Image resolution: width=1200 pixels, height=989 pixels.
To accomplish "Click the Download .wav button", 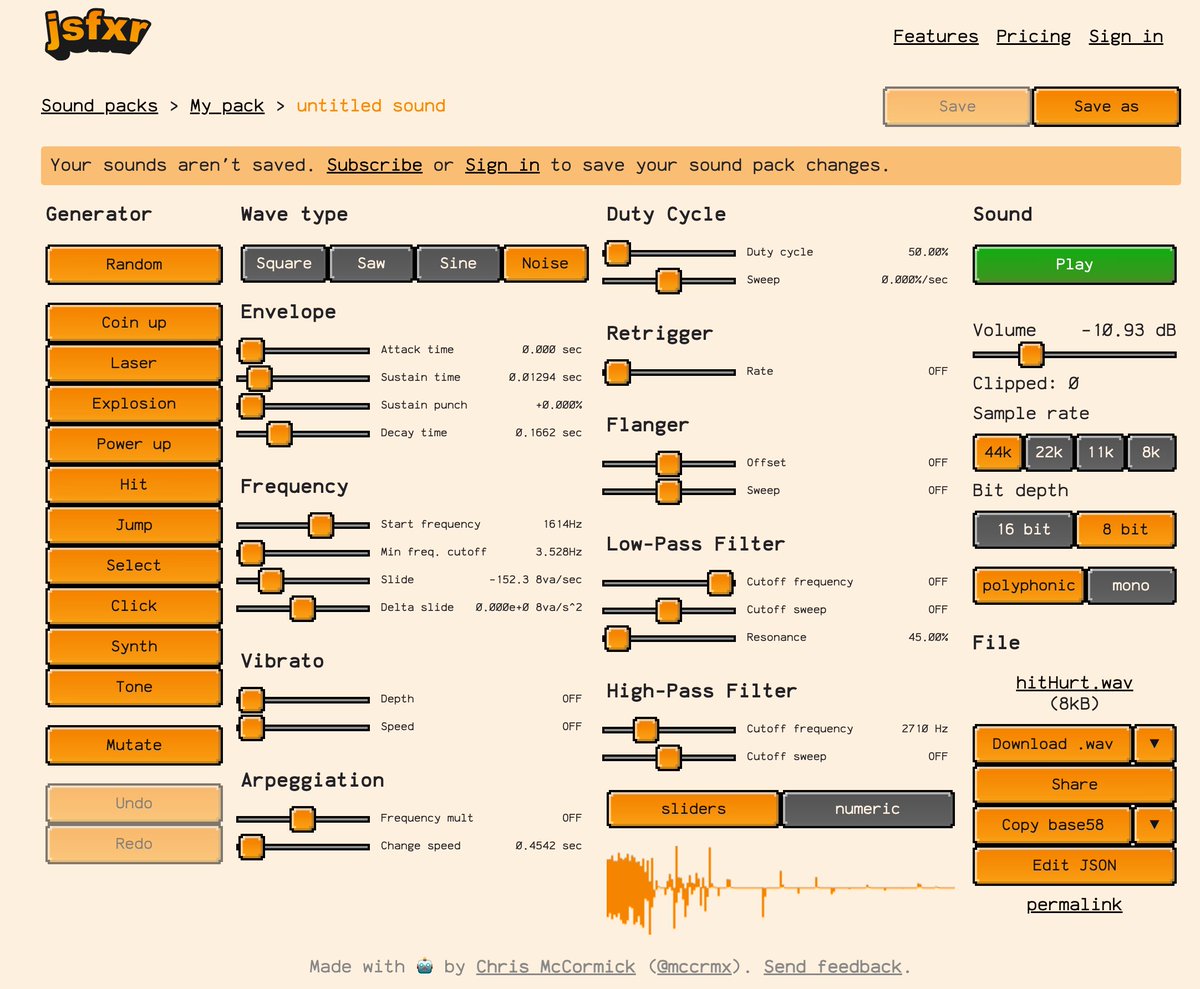I will (1053, 744).
